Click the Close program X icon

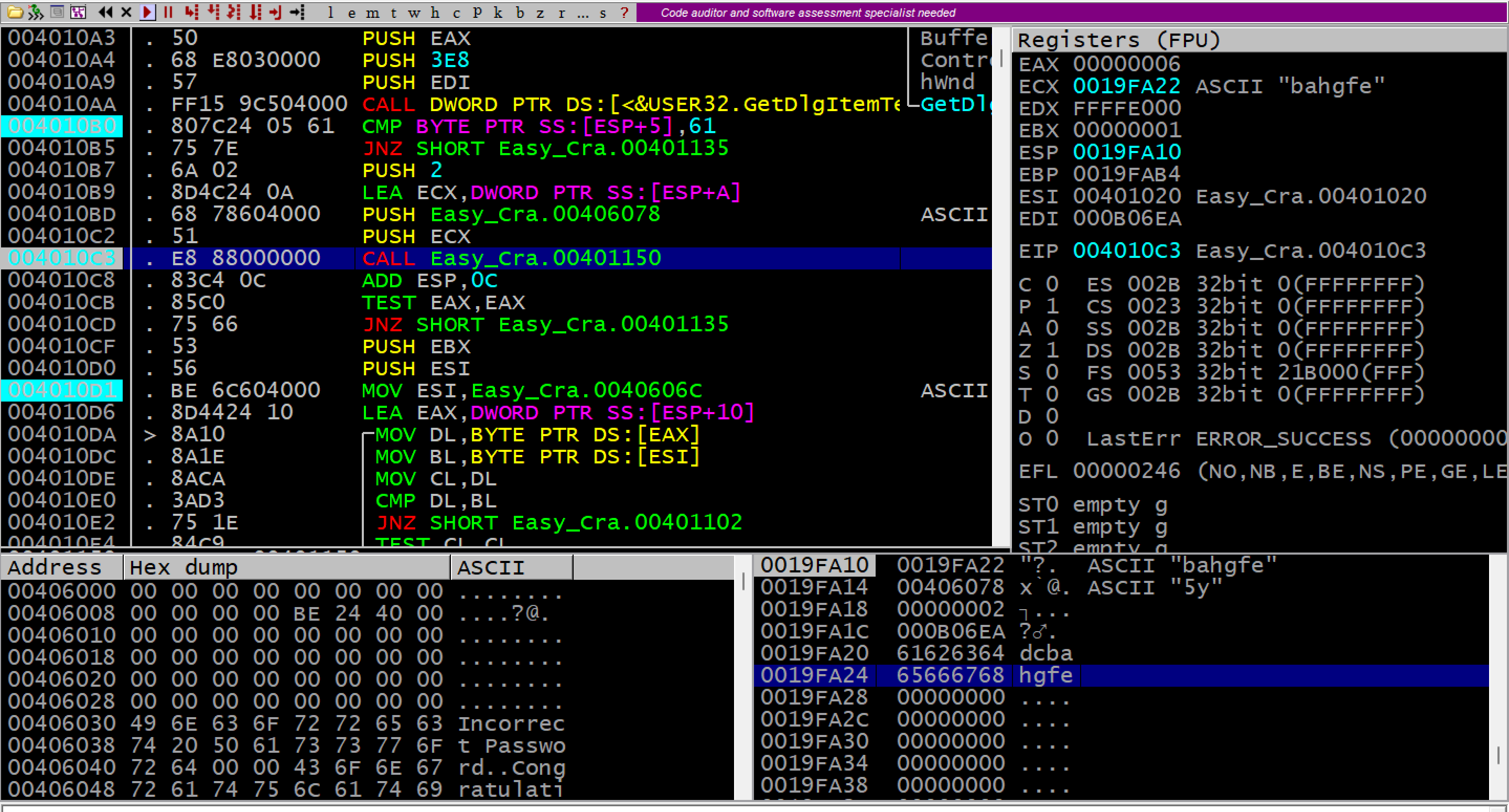(x=126, y=12)
